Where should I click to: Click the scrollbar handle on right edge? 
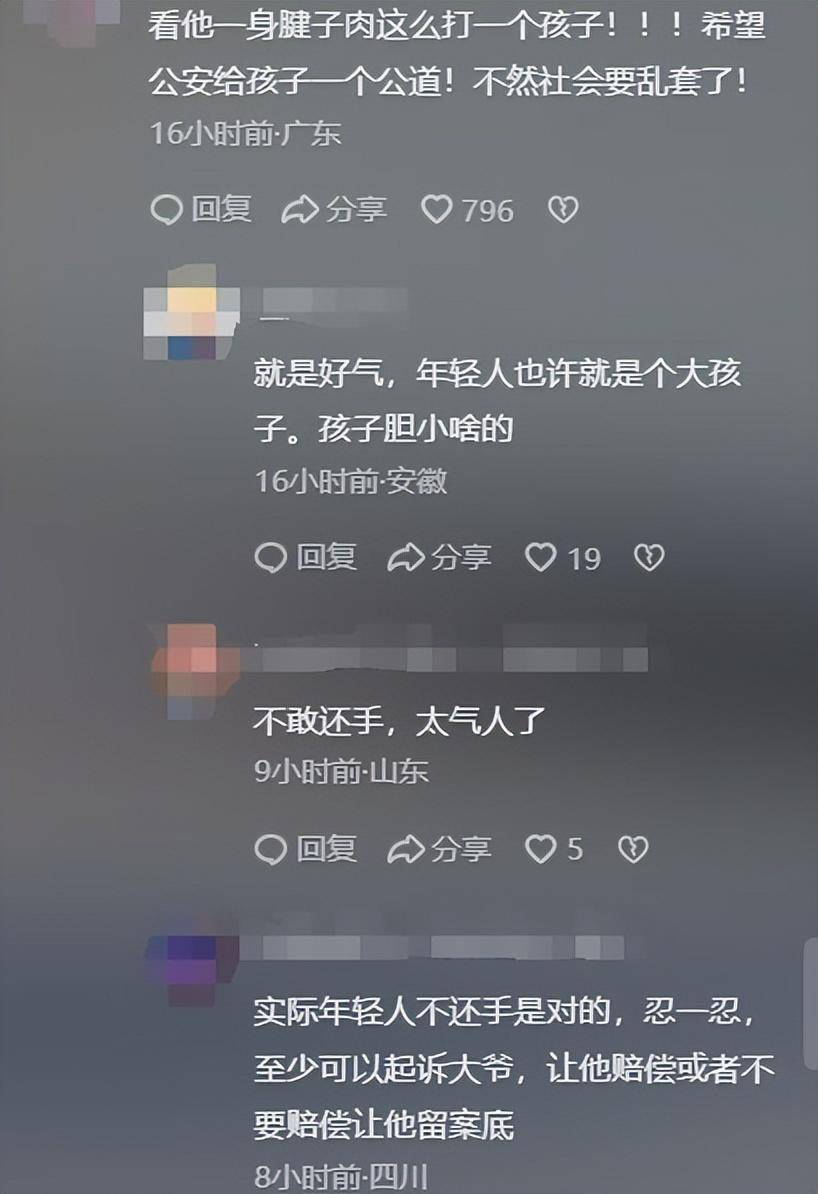(812, 1004)
